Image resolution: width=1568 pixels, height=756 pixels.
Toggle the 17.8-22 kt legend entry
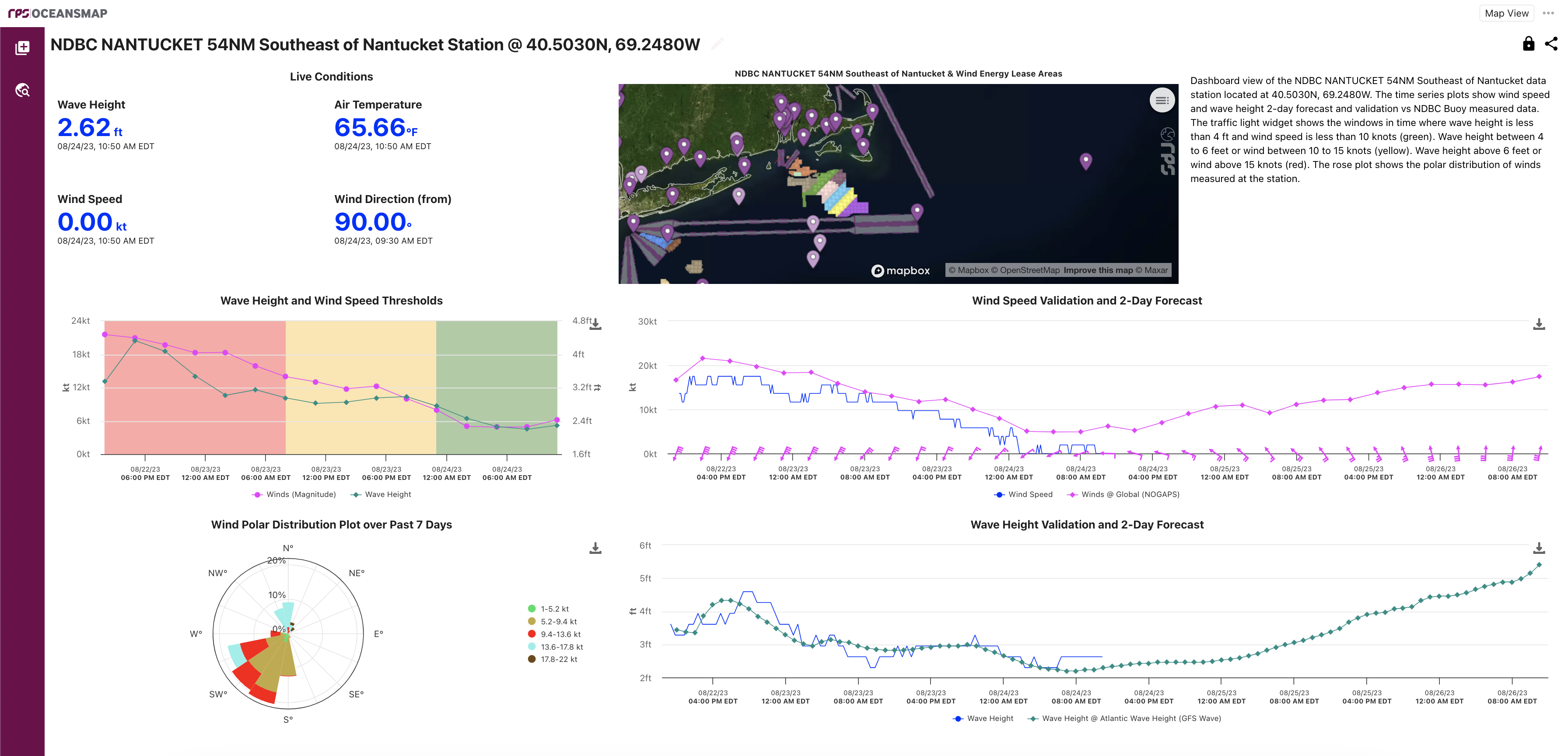pyautogui.click(x=552, y=659)
